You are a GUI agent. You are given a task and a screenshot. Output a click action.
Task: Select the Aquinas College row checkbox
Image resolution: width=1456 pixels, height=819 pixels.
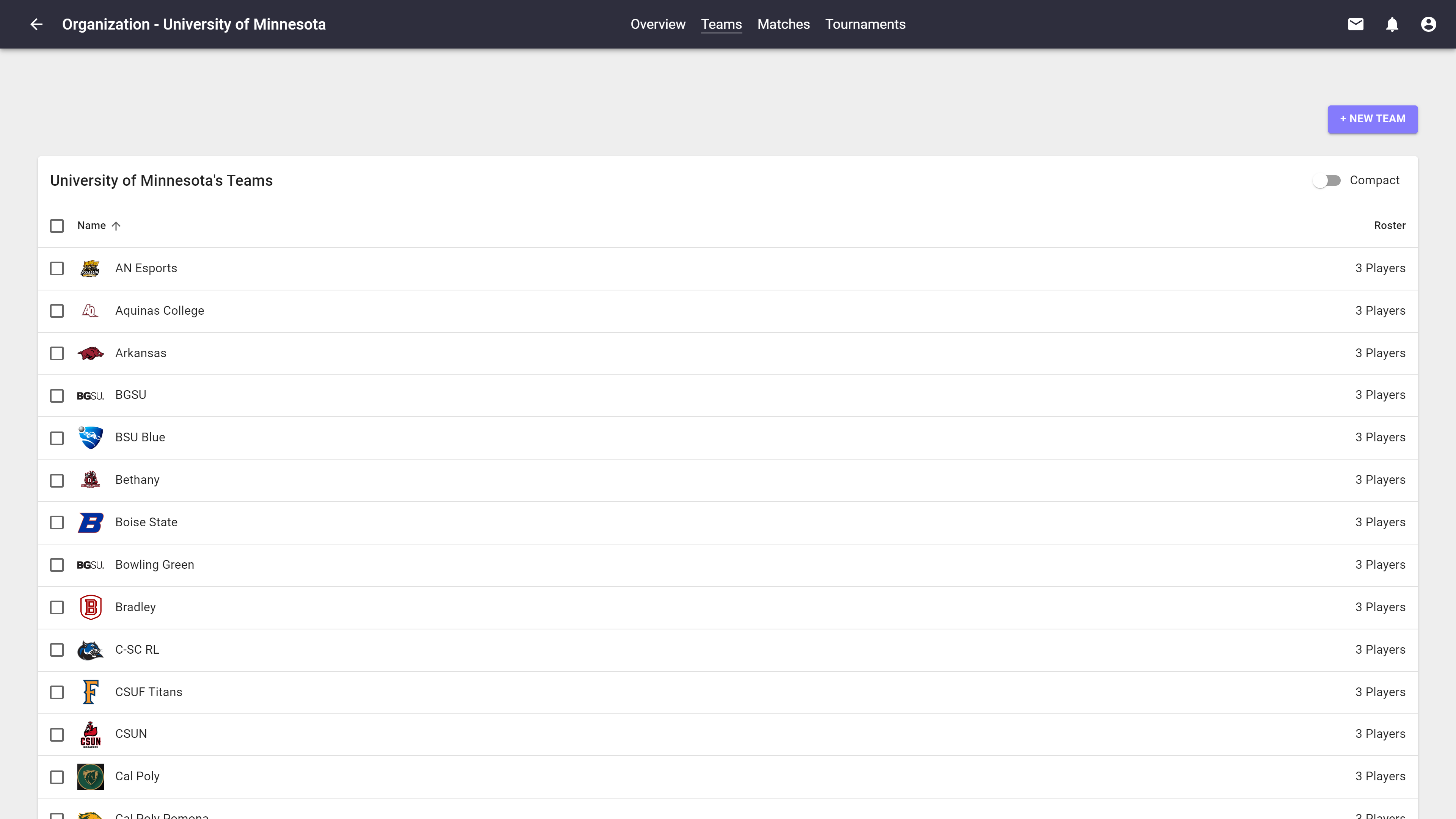coord(56,311)
